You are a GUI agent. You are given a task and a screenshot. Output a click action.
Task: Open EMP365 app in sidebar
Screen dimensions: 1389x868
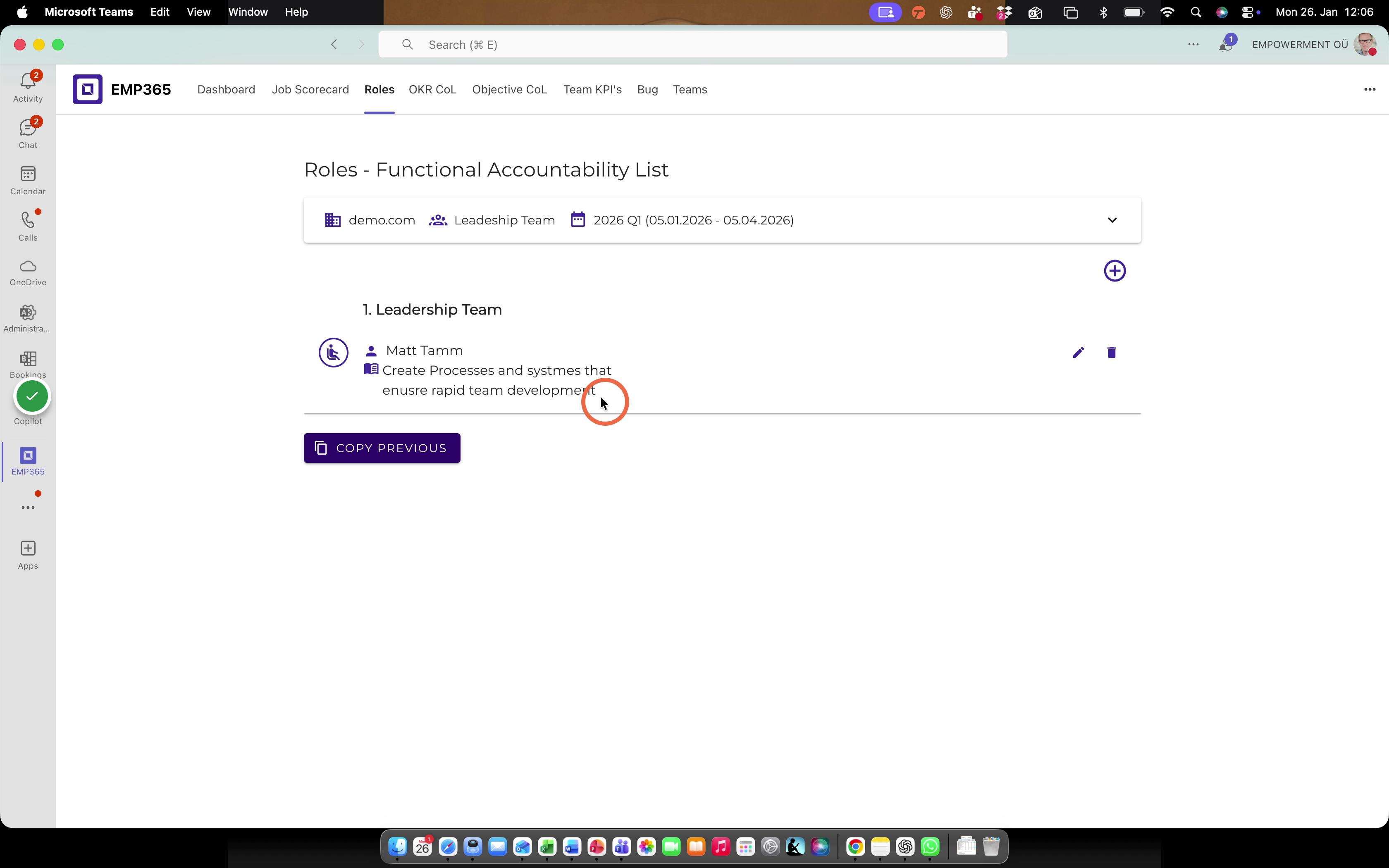pyautogui.click(x=28, y=462)
